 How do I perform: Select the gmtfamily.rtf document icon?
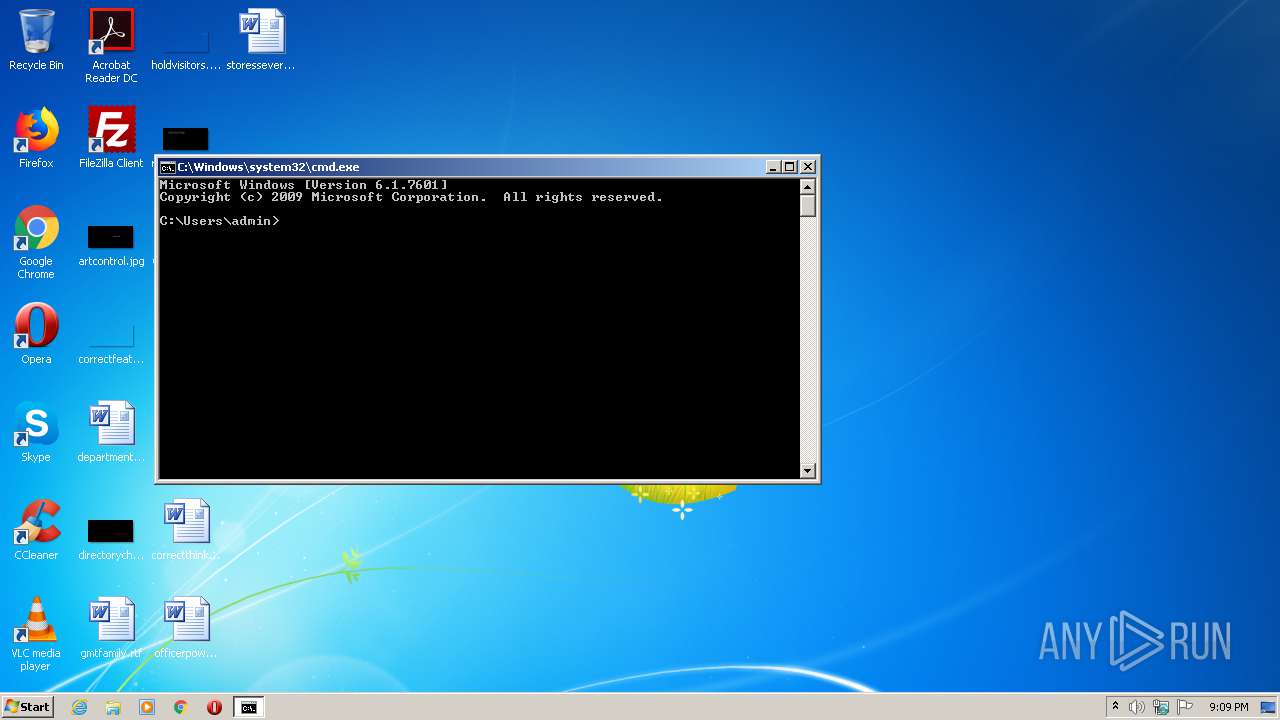111,628
